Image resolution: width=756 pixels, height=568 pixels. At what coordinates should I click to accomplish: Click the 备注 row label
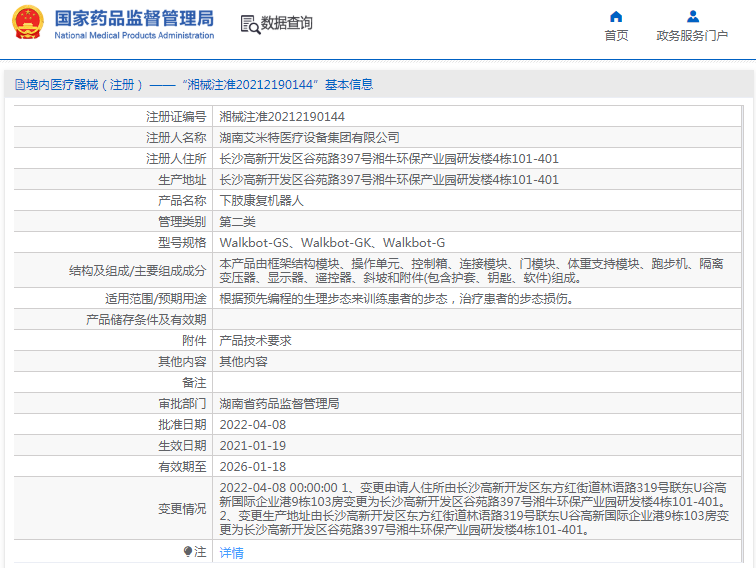click(x=194, y=383)
